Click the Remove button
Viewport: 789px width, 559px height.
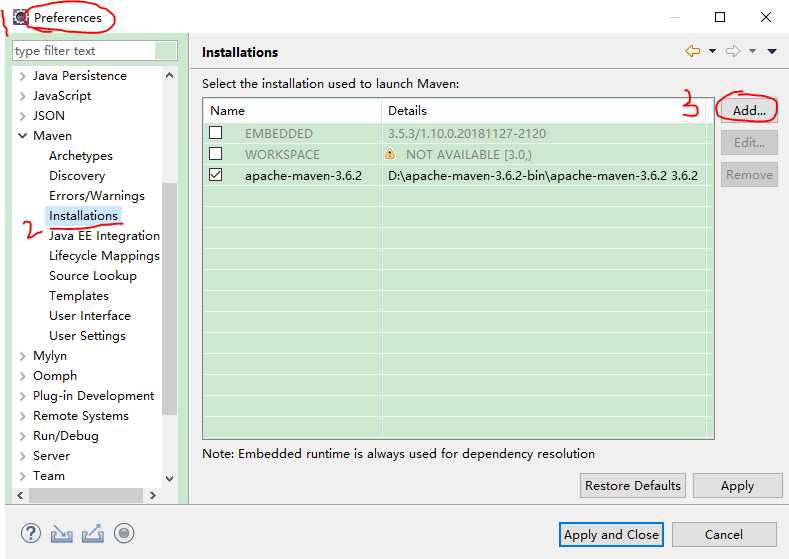tap(749, 175)
